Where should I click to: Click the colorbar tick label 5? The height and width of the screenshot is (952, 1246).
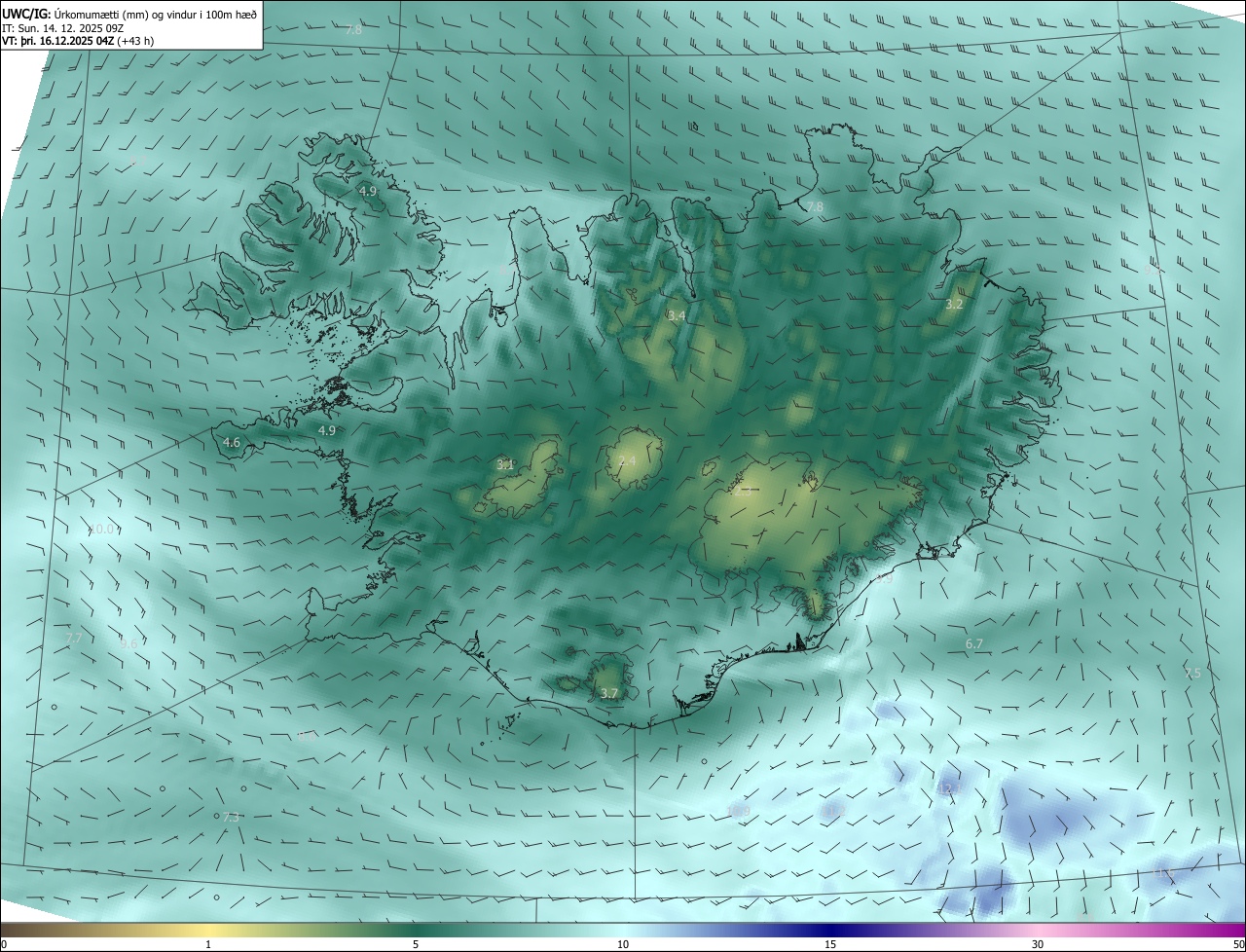pyautogui.click(x=416, y=944)
